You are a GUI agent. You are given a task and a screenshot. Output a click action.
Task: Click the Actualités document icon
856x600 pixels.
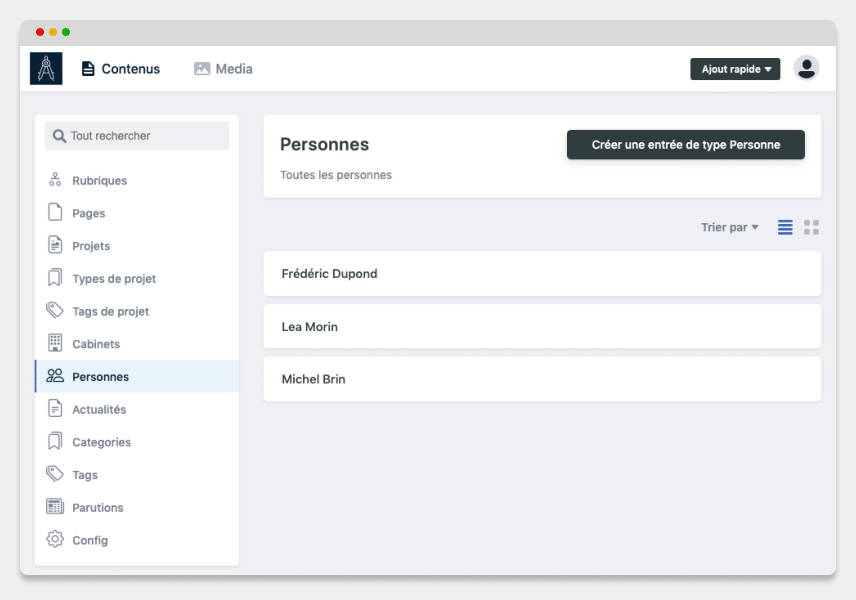point(55,408)
